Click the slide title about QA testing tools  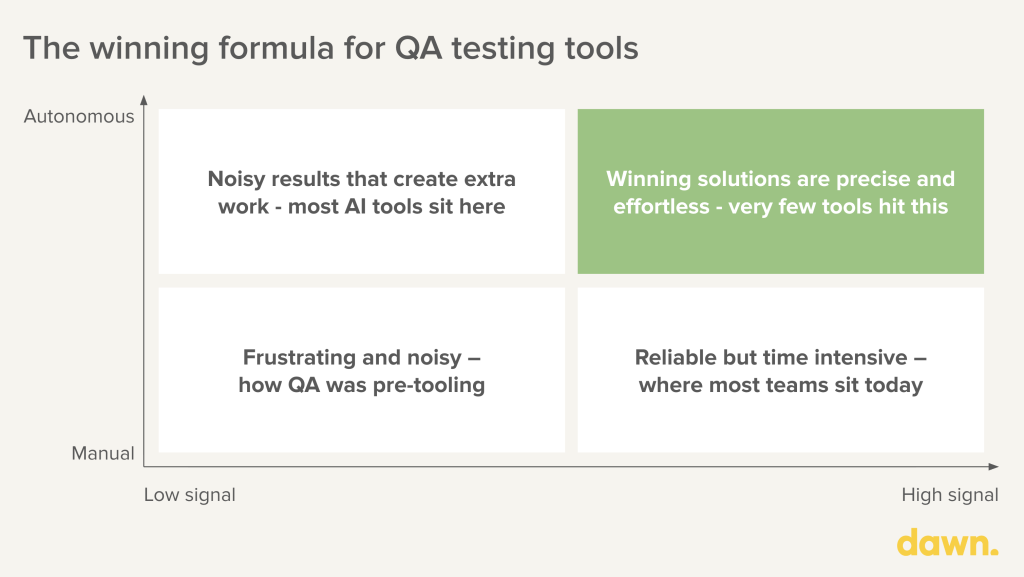click(331, 48)
